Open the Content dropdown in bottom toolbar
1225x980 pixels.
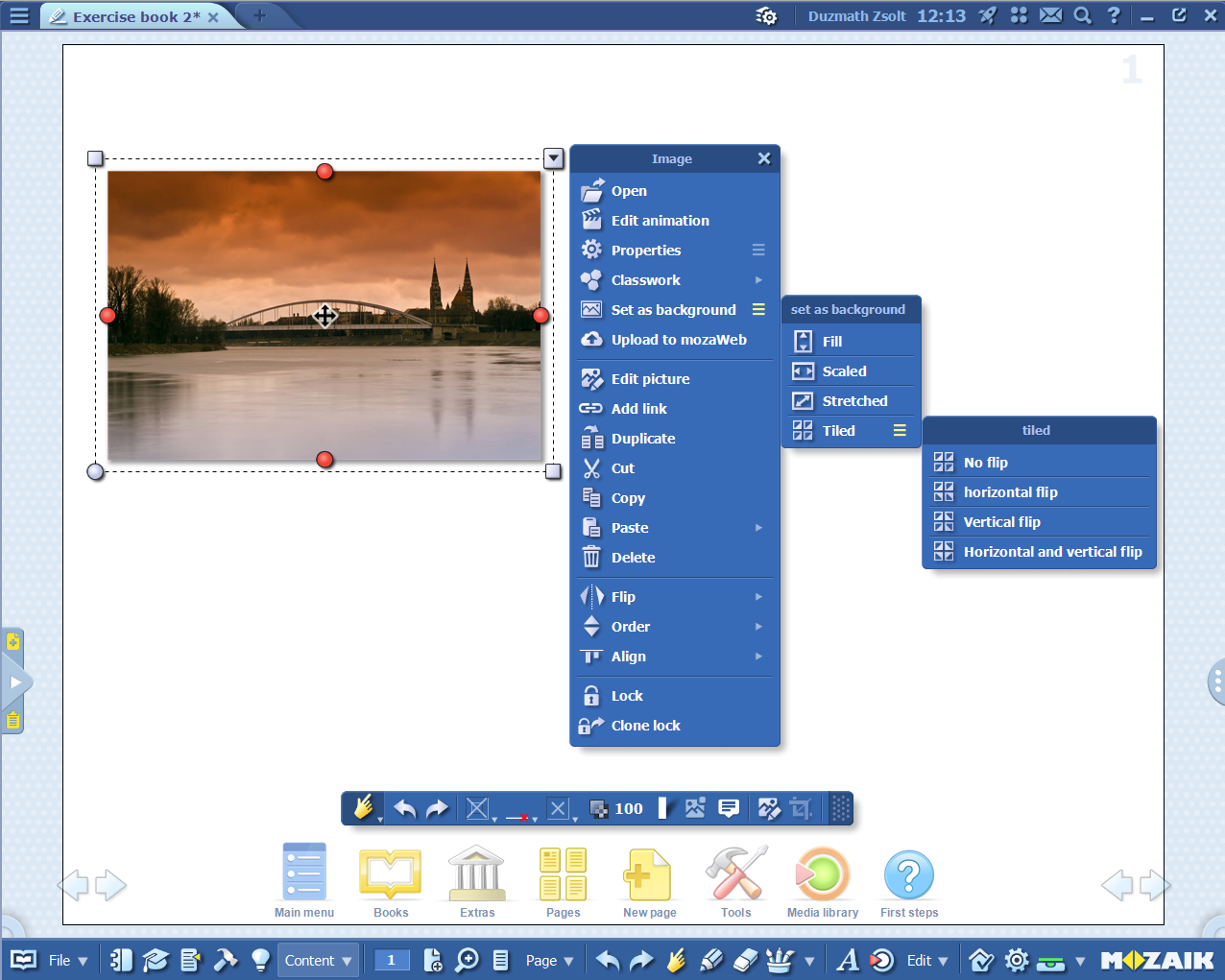pos(318,960)
